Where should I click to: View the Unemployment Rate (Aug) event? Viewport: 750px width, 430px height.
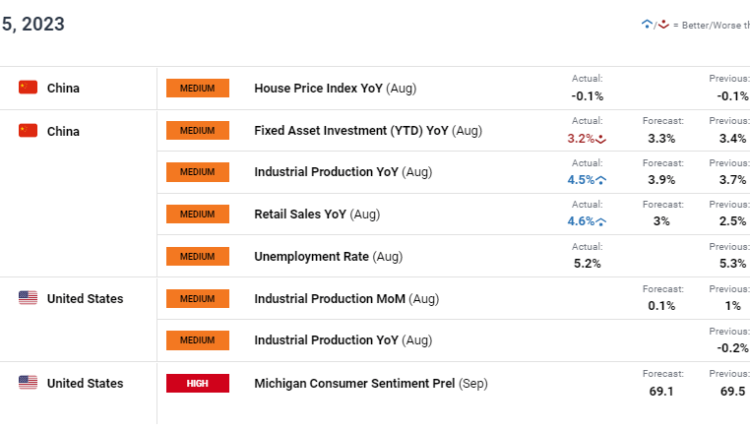[328, 256]
